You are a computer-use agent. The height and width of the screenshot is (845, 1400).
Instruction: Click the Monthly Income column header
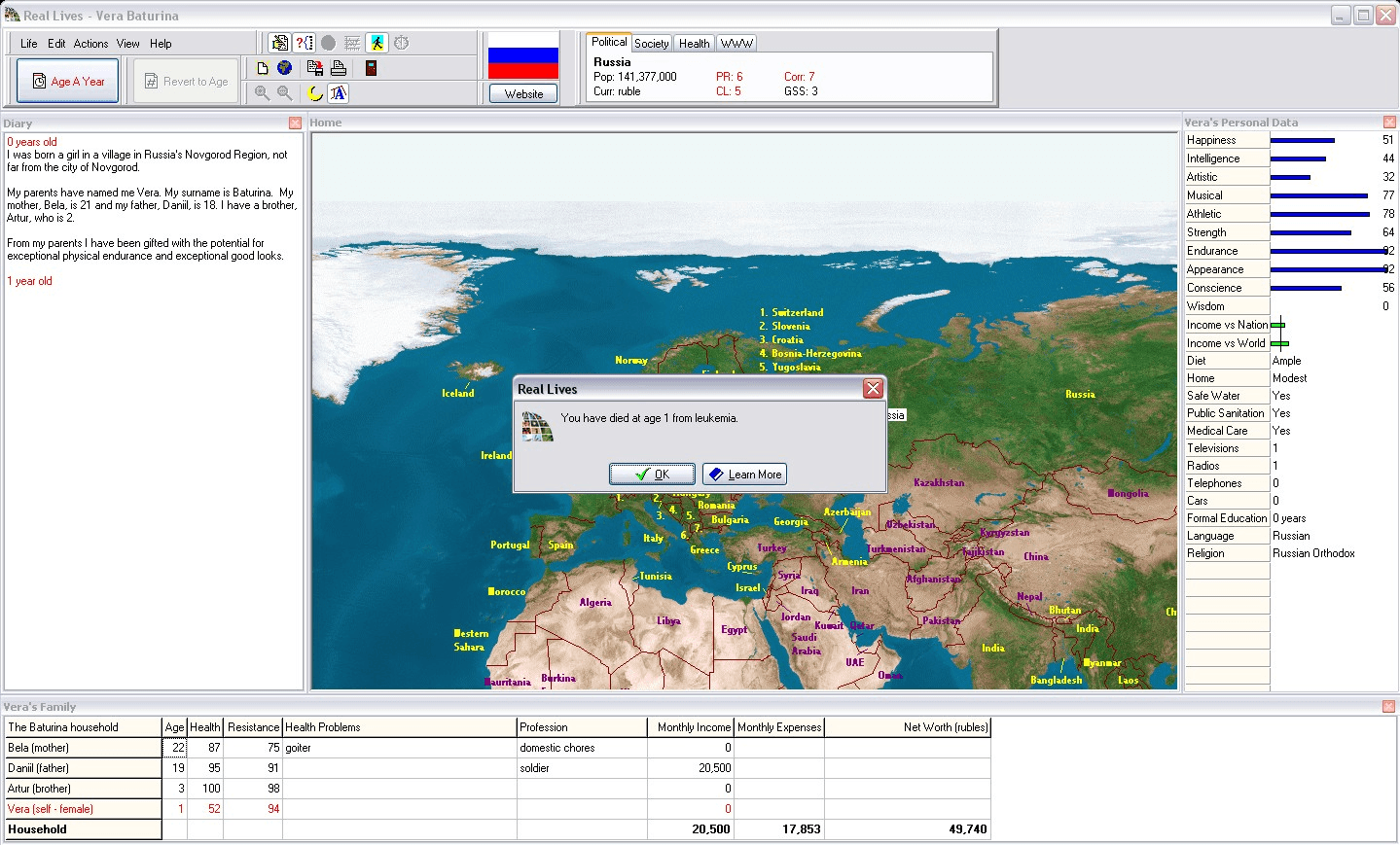(x=691, y=727)
